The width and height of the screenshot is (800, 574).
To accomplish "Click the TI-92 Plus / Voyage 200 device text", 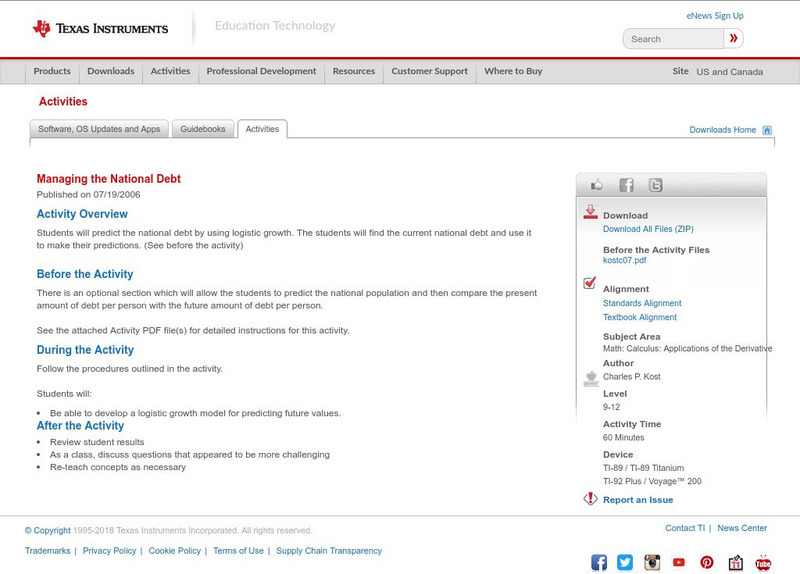I will [x=652, y=481].
